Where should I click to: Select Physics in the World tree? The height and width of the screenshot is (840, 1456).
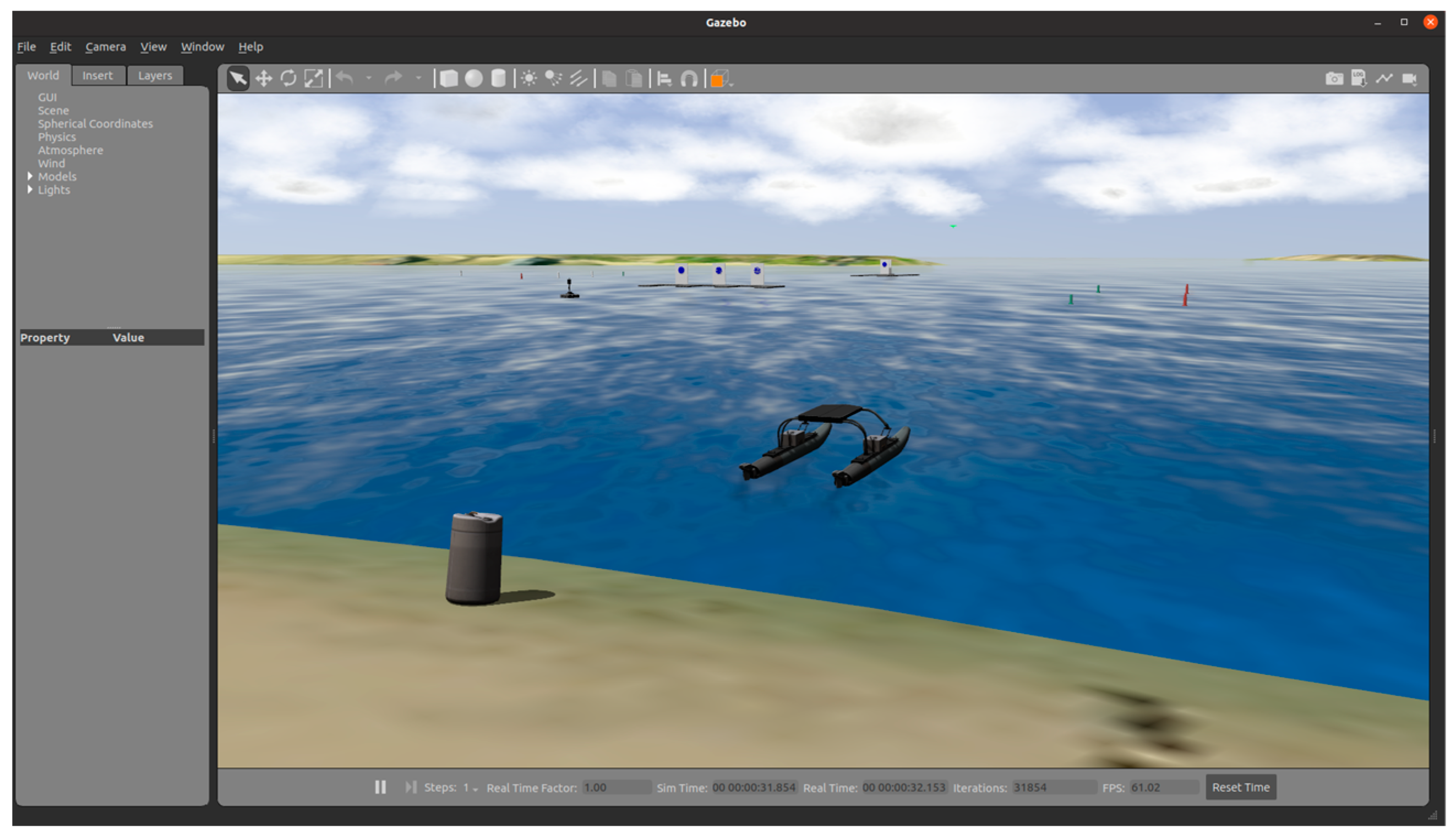(57, 137)
